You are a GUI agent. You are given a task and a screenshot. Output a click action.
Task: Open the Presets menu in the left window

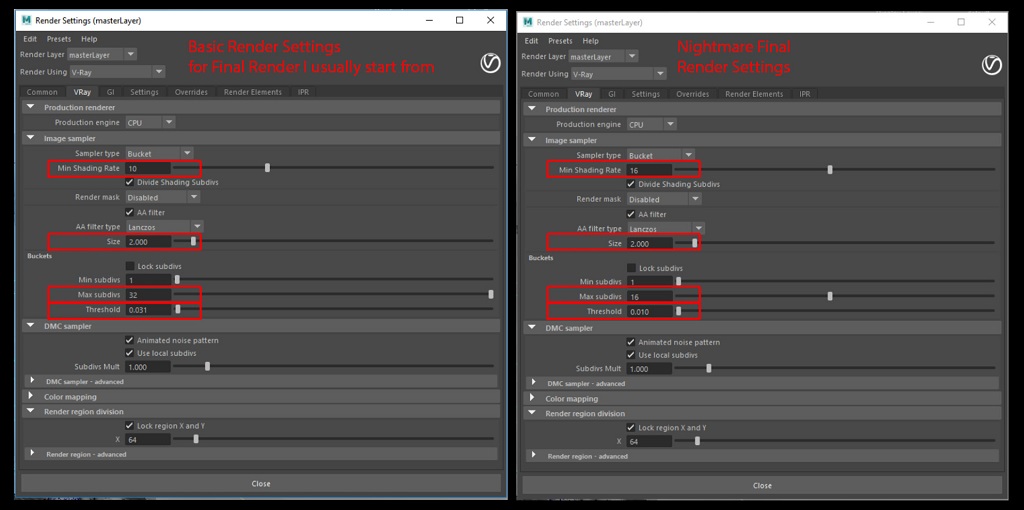58,39
